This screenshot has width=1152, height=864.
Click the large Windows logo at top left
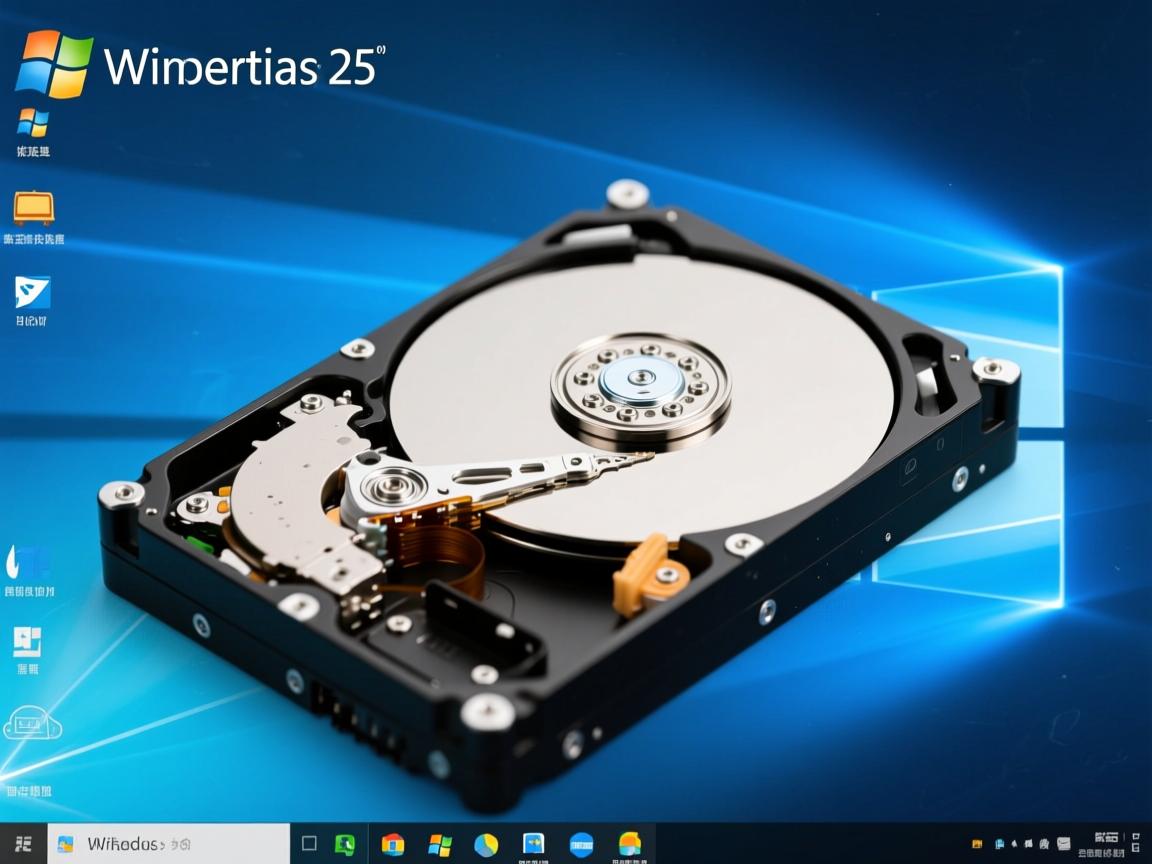pos(54,64)
